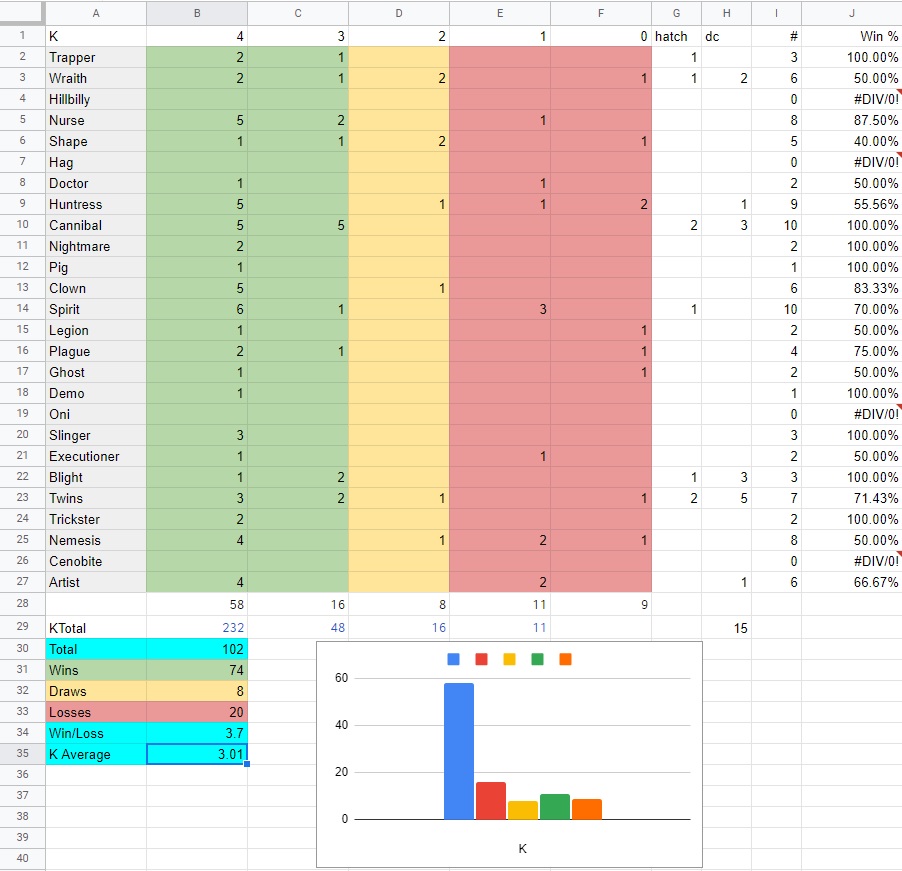The image size is (902, 871).
Task: Select column C header
Action: pyautogui.click(x=298, y=13)
